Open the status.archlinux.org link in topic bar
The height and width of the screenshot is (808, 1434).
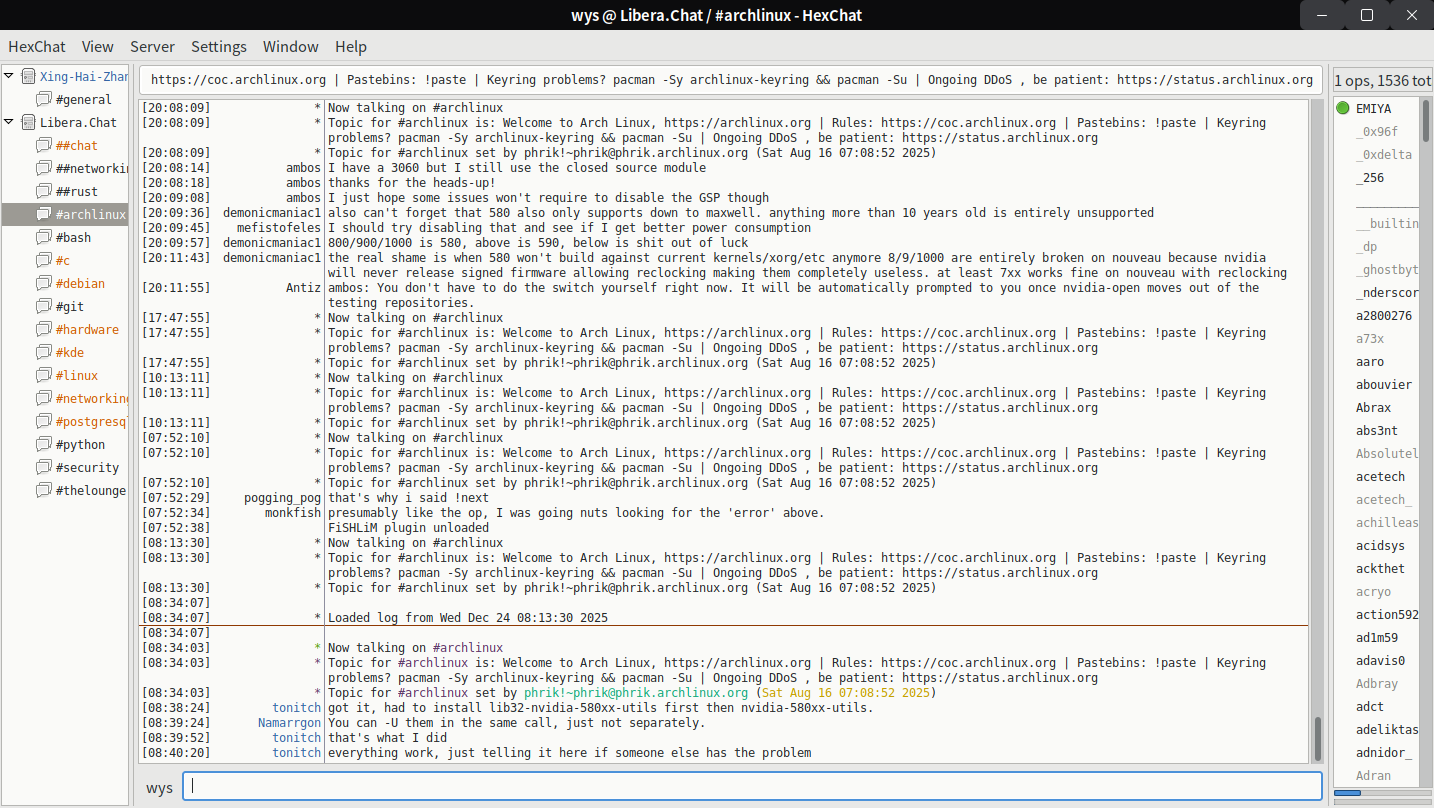click(x=1214, y=80)
